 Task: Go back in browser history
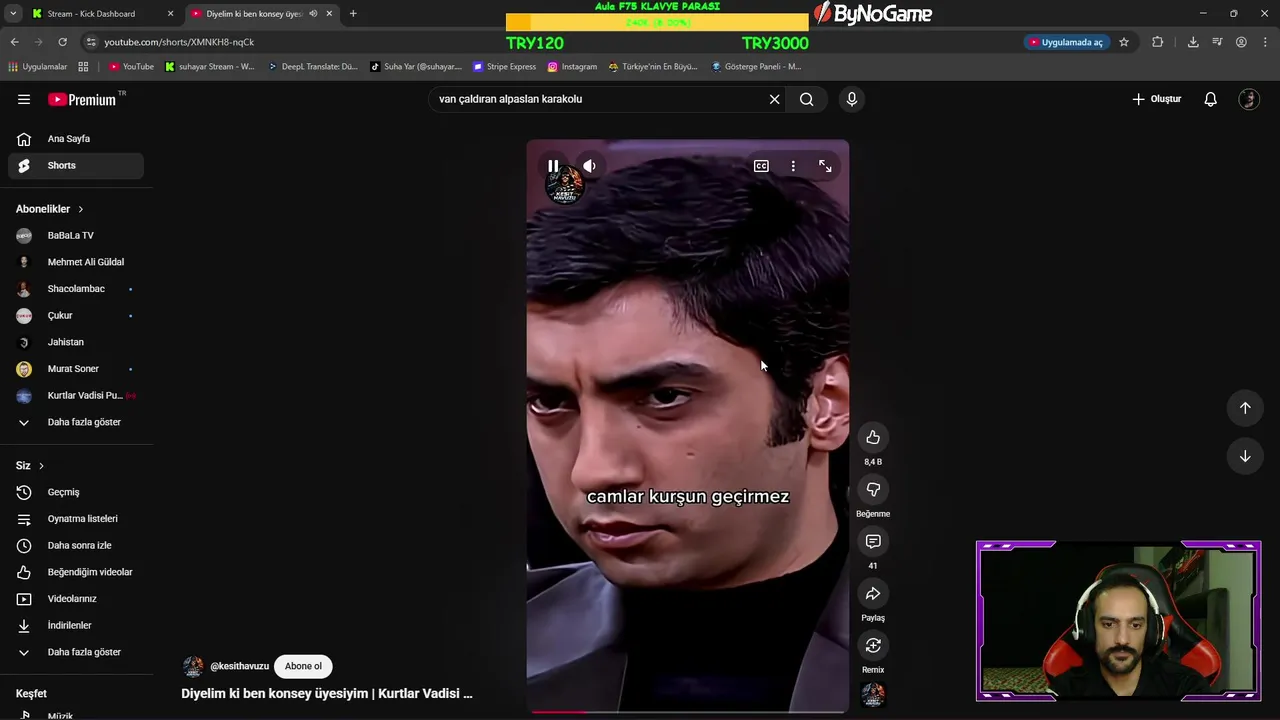point(14,42)
